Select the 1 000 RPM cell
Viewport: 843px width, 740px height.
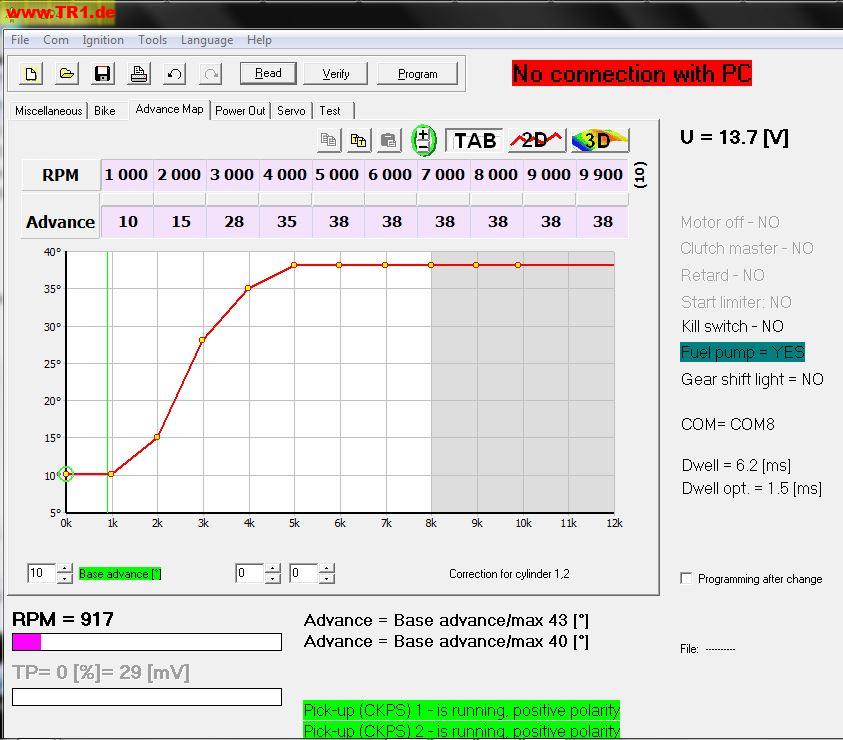(126, 175)
